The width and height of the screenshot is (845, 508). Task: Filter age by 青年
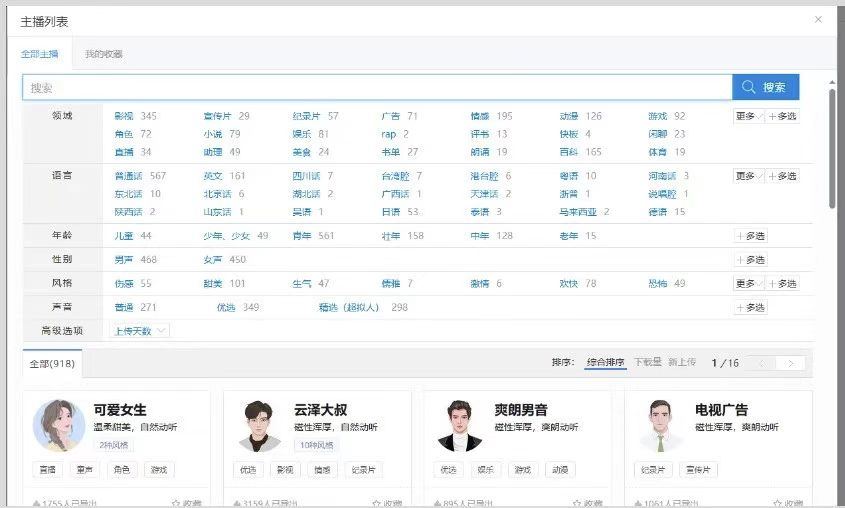[302, 235]
